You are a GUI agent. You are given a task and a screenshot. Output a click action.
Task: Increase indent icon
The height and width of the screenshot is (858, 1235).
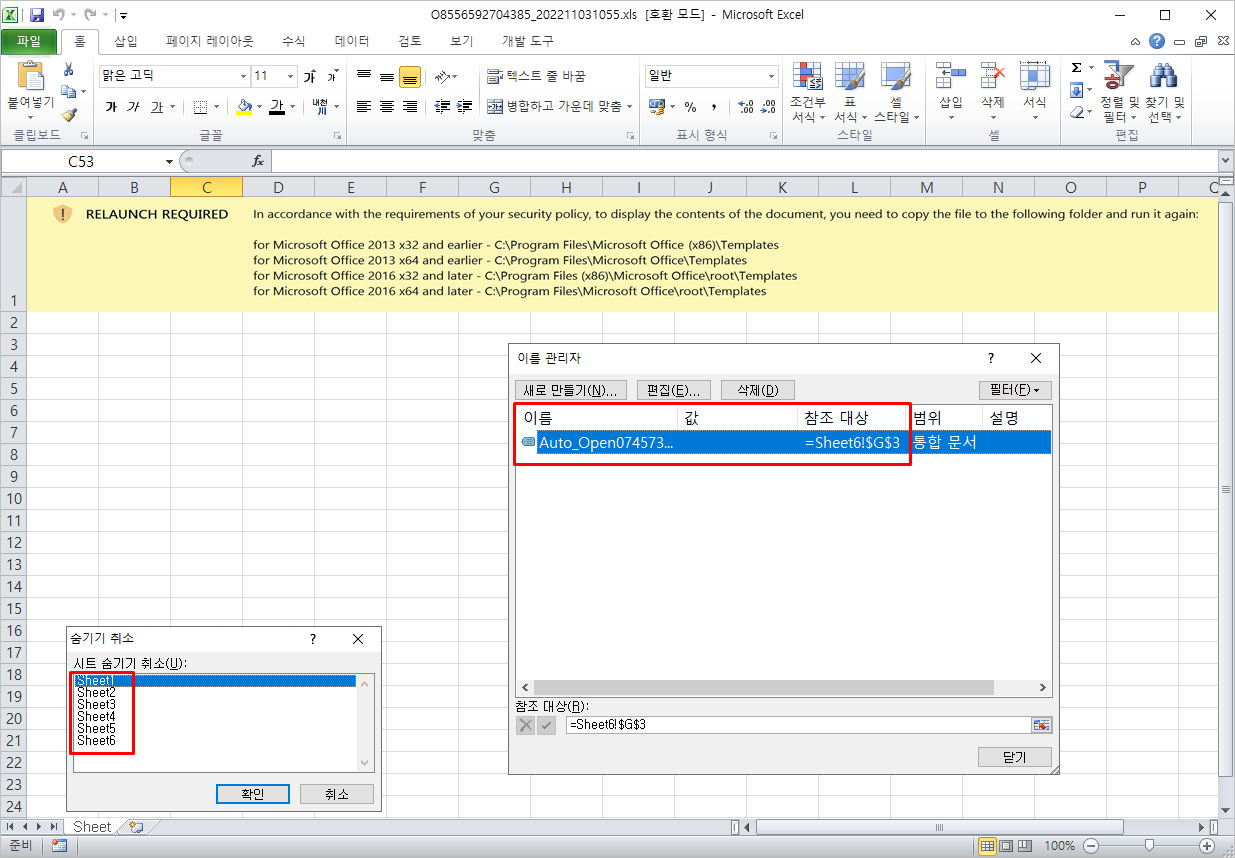click(464, 107)
